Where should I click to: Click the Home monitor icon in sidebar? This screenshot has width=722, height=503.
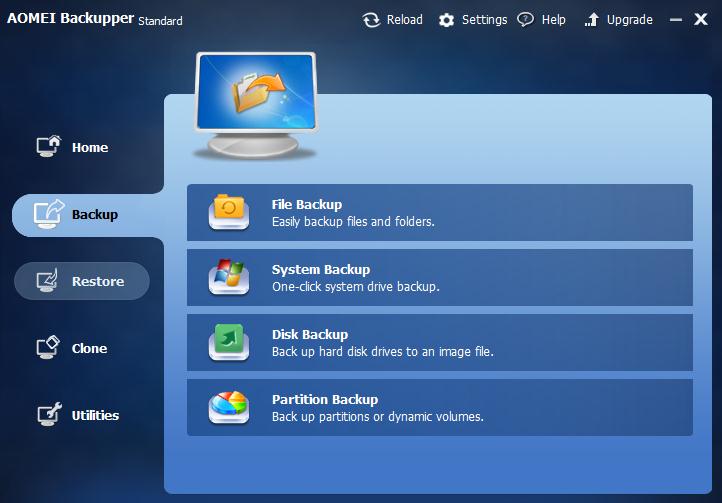pos(49,146)
